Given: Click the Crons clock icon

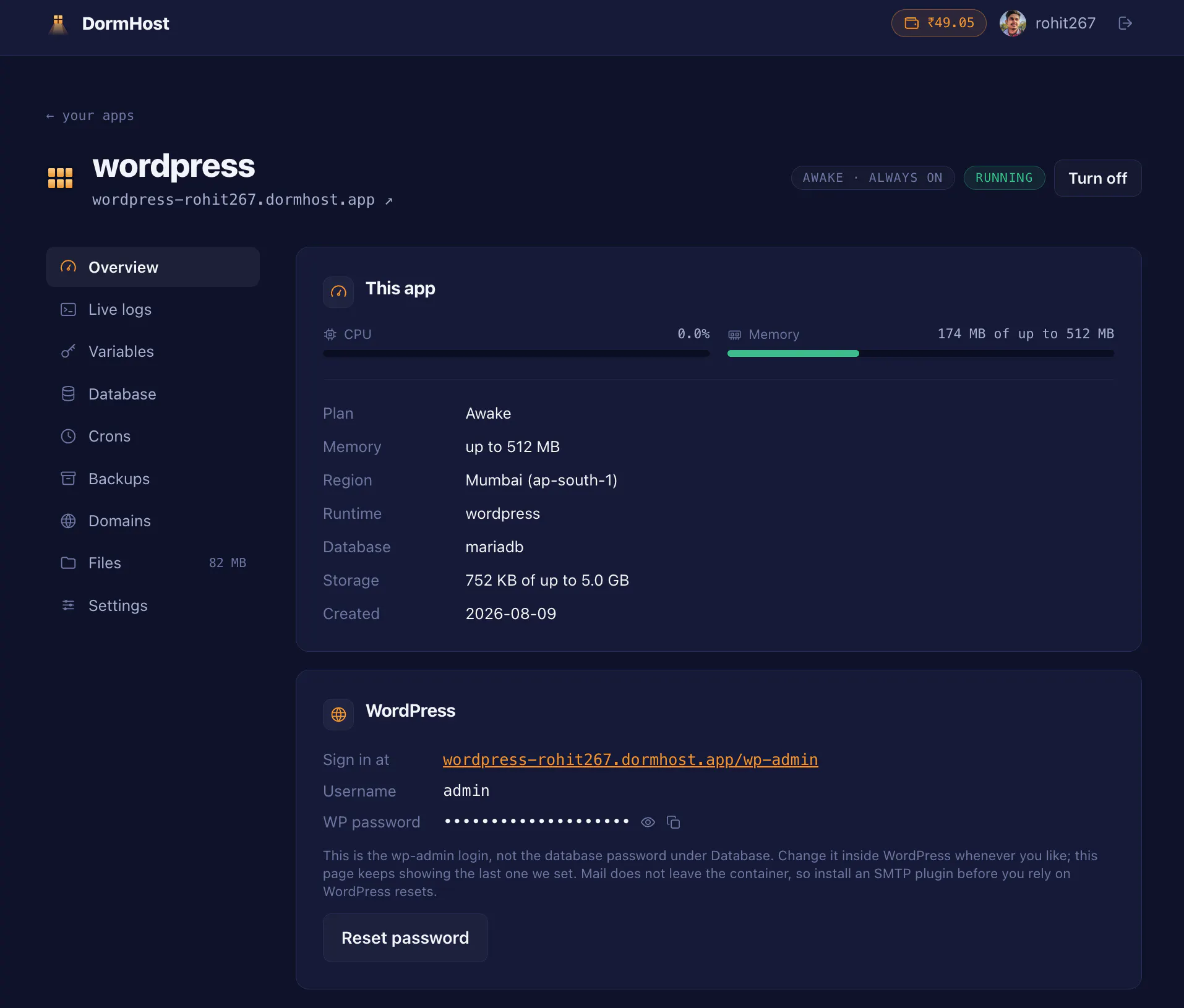Looking at the screenshot, I should click(68, 436).
